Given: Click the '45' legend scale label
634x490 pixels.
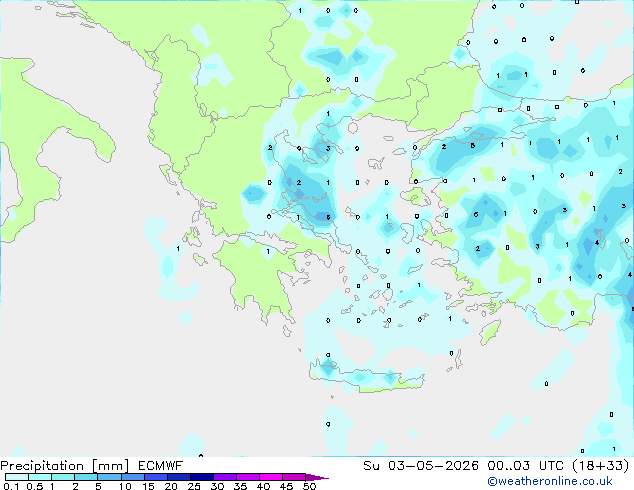Looking at the screenshot, I should (286, 486).
